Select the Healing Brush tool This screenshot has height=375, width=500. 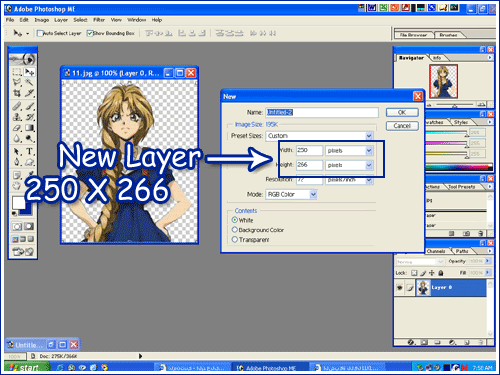tap(17, 106)
